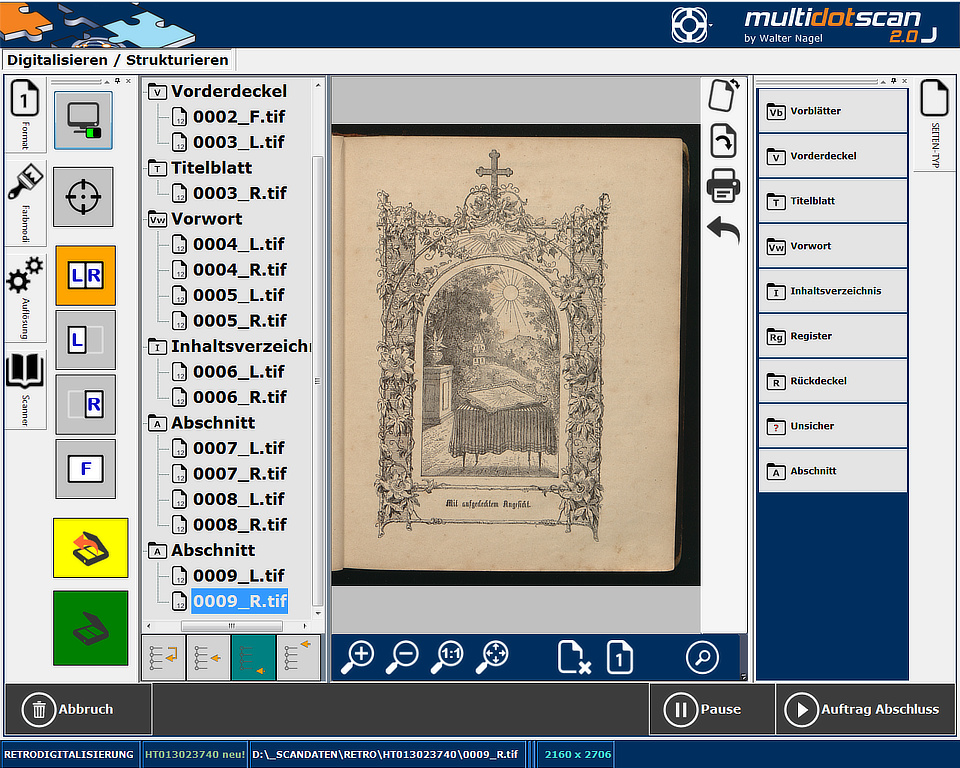
Task: Click the 2160 x 2706 status entry
Action: [577, 755]
